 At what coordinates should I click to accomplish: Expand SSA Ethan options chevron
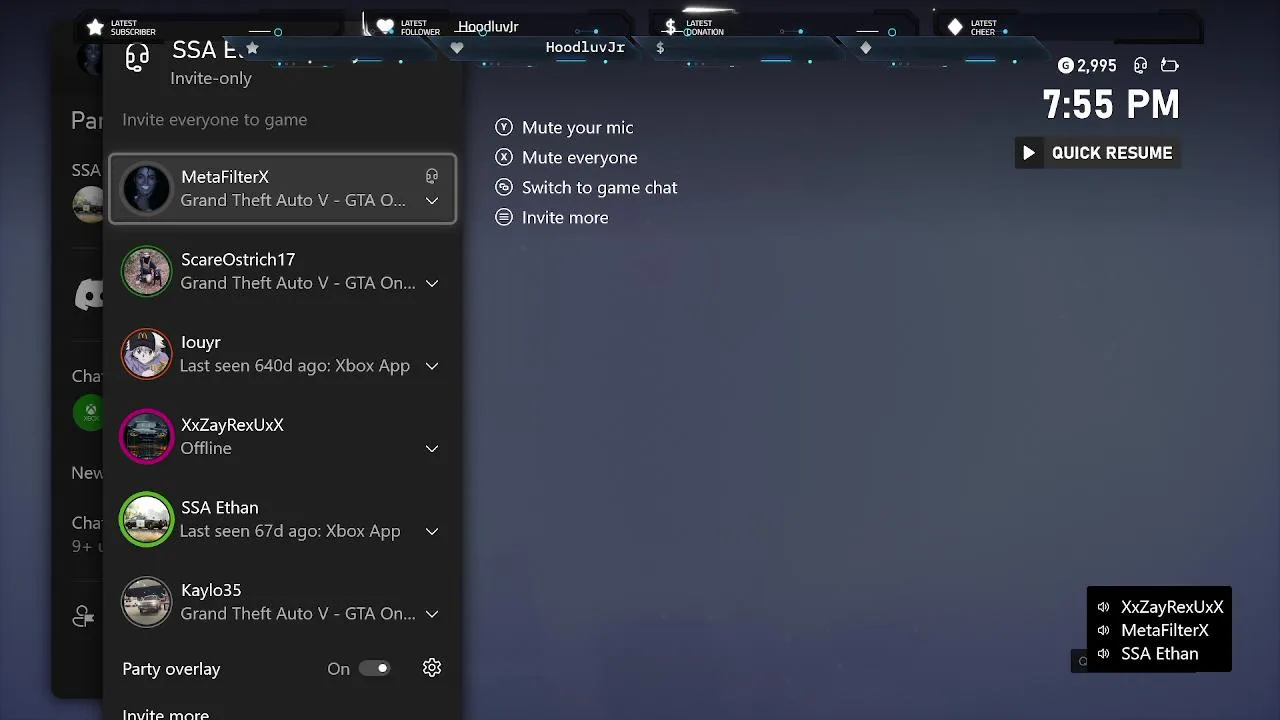(x=432, y=532)
